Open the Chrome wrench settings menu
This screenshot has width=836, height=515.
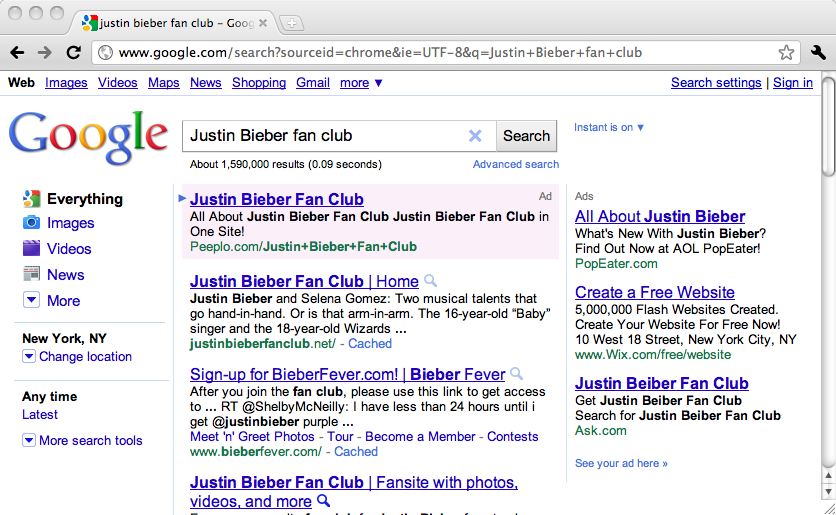pos(818,52)
